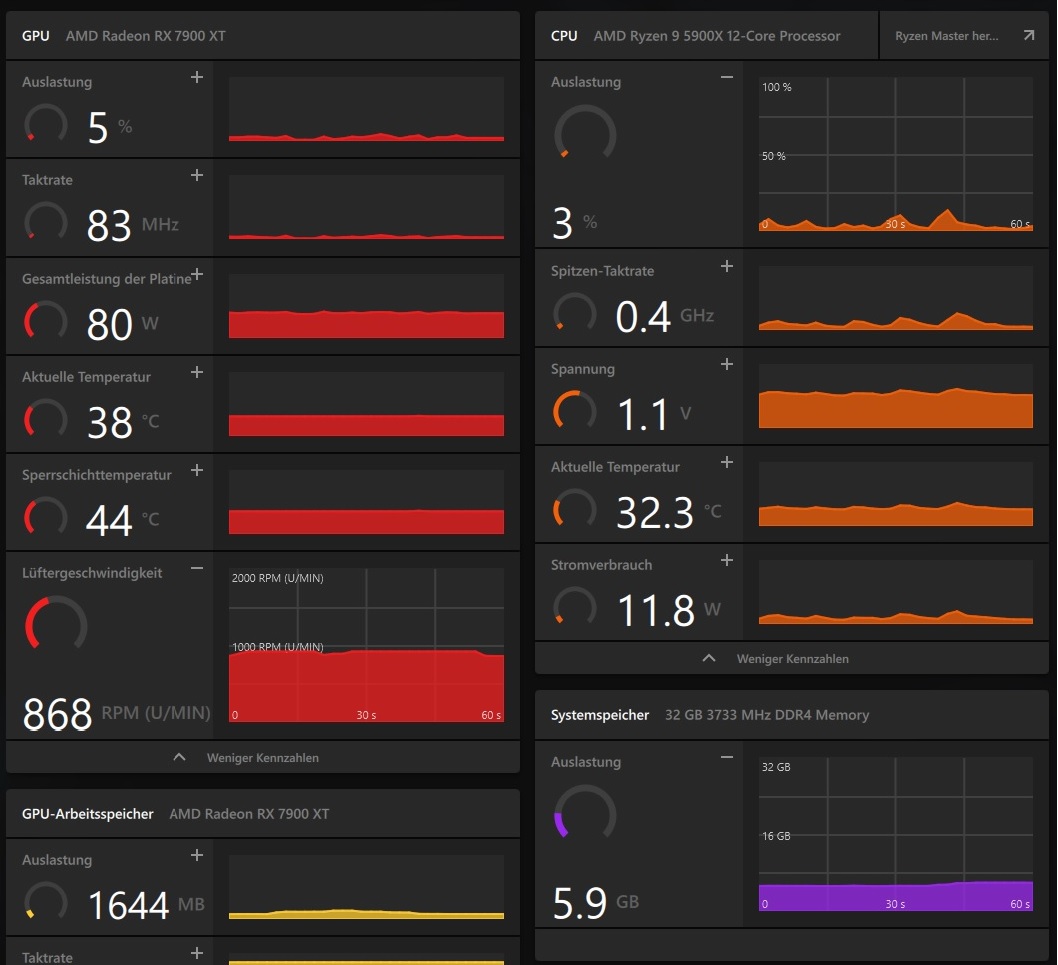Collapse the CPU Auslastung graph
Image resolution: width=1058 pixels, height=965 pixels.
[x=726, y=78]
